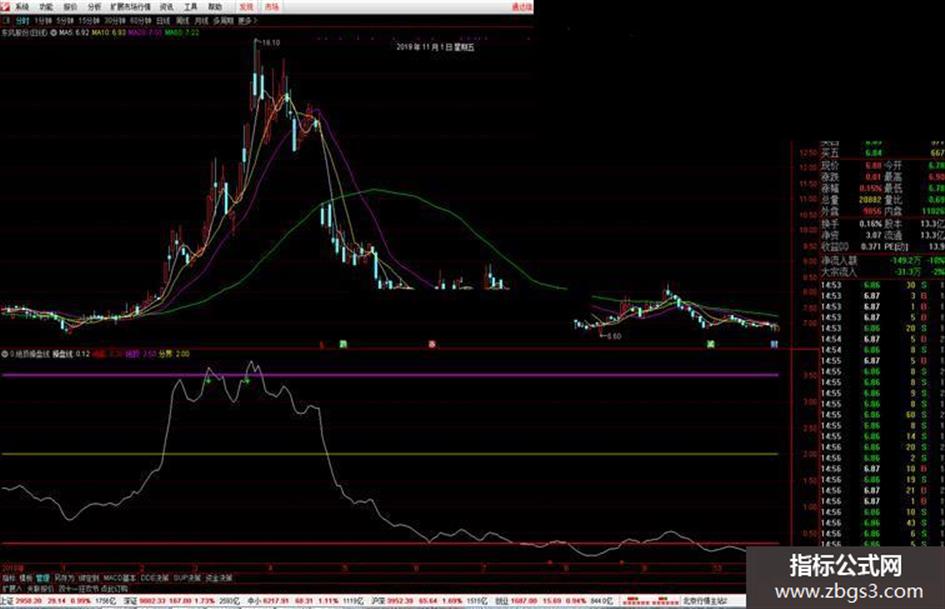Click the round icon beside the indicator name
The image size is (945, 609).
click(5, 354)
